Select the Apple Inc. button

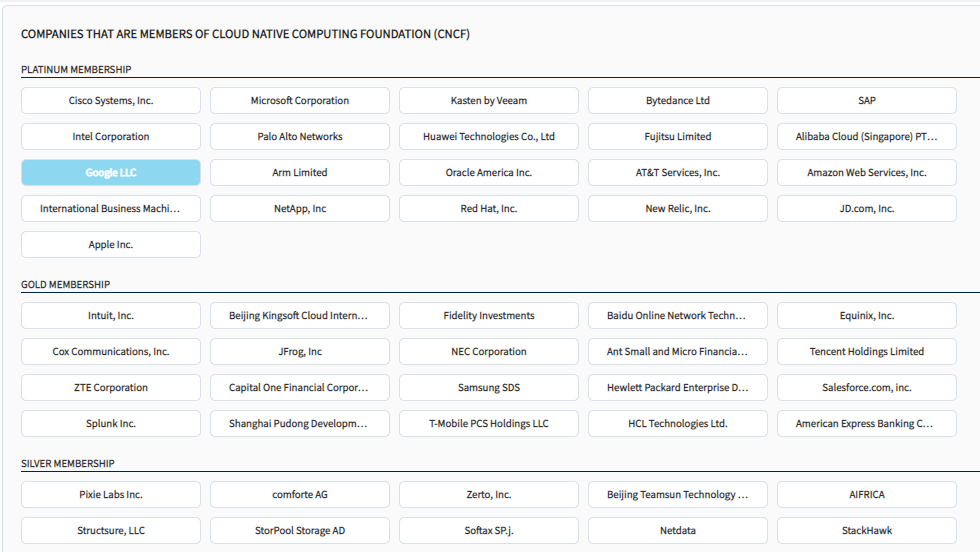[111, 244]
